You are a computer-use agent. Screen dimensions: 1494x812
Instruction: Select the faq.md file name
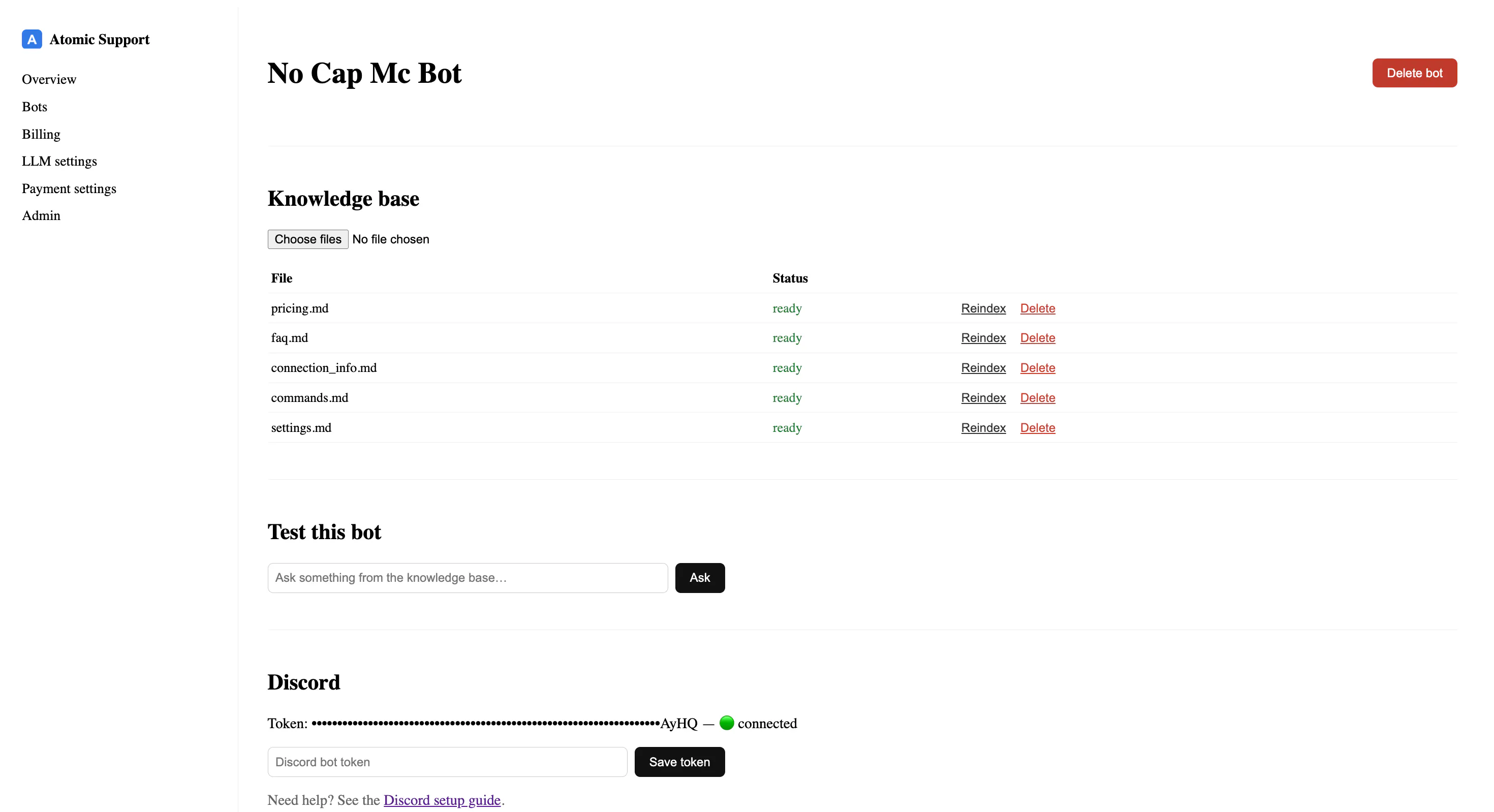[x=289, y=338]
